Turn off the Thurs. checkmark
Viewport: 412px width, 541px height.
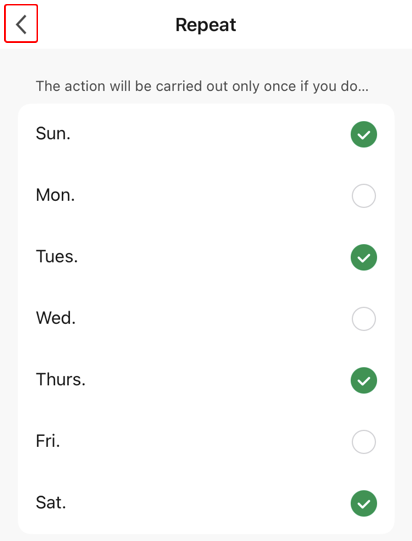coord(364,380)
